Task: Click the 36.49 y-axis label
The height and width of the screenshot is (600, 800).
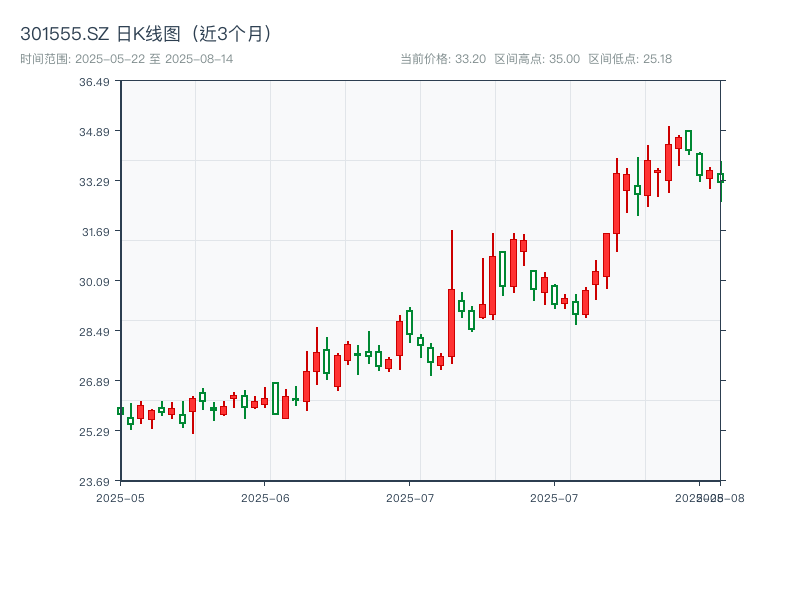Action: tap(96, 83)
